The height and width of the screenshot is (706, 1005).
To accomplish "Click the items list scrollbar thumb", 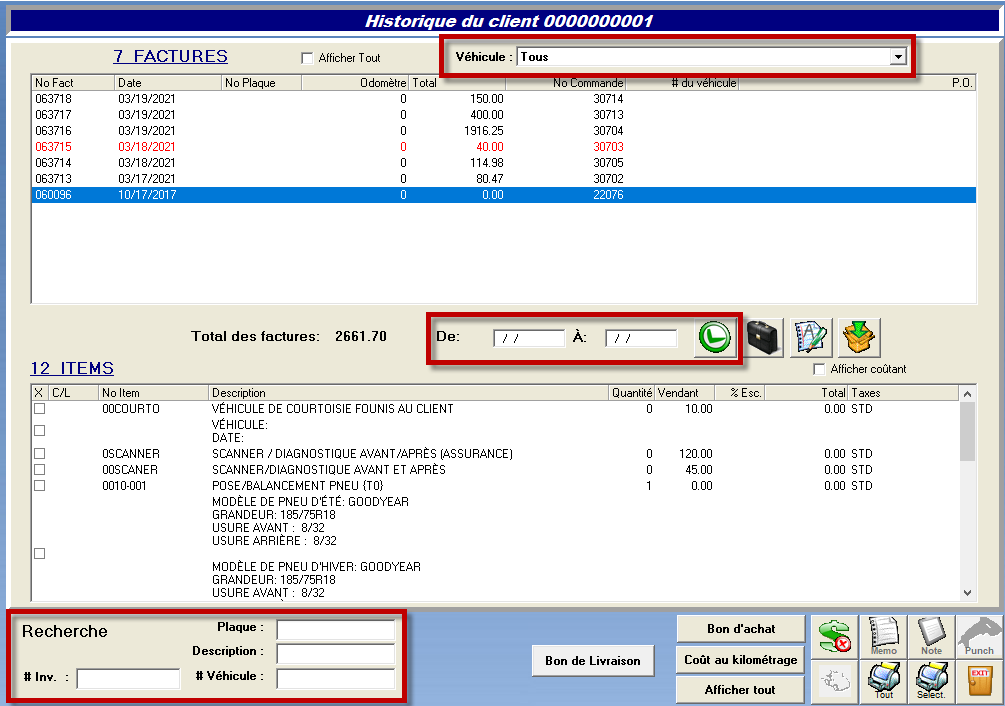I will [968, 431].
